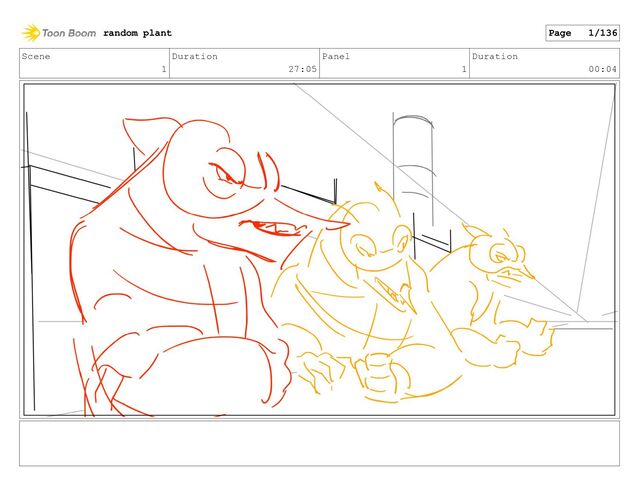The image size is (640, 495).
Task: Click the scene Duration value 27:05
Action: [302, 69]
